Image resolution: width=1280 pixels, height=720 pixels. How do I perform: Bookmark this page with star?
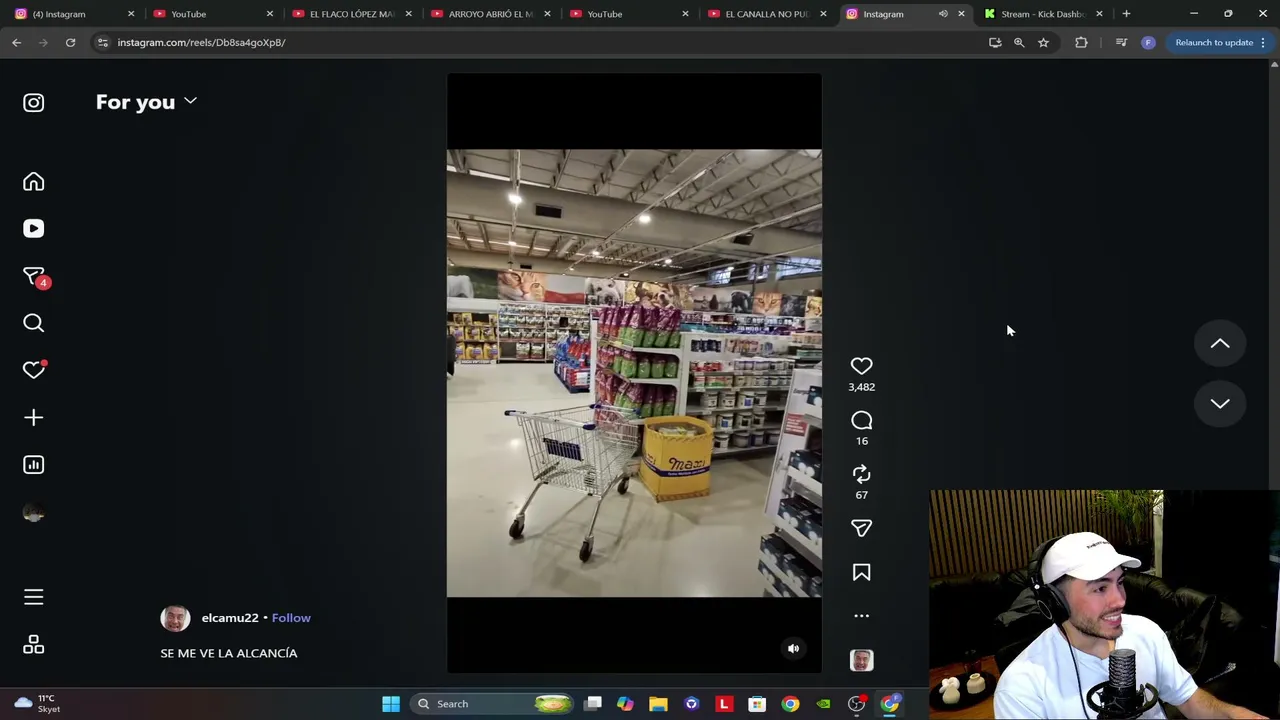(1043, 42)
